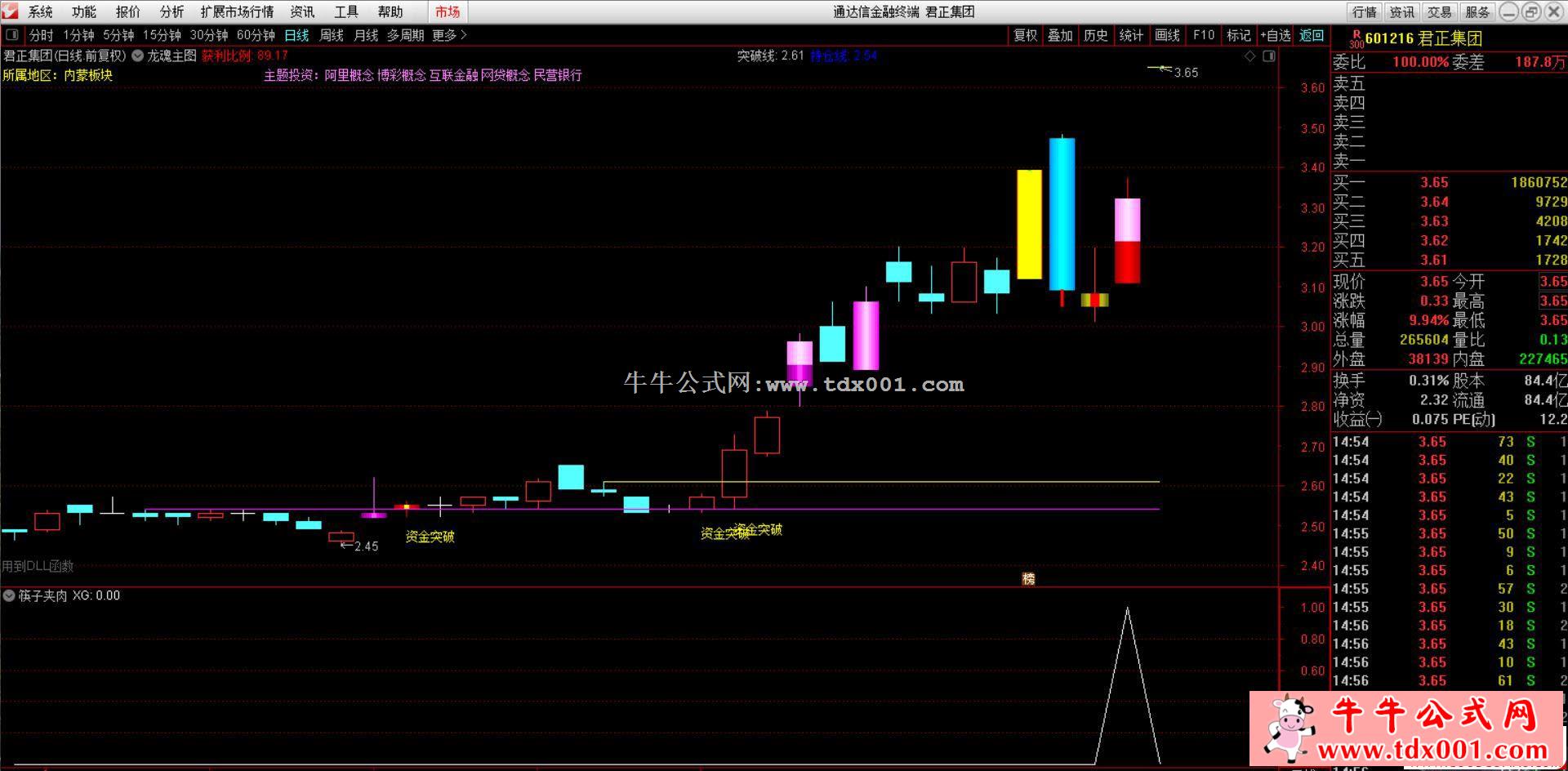The width and height of the screenshot is (1568, 771).
Task: Switch to 1分钟 period
Action: pos(79,35)
